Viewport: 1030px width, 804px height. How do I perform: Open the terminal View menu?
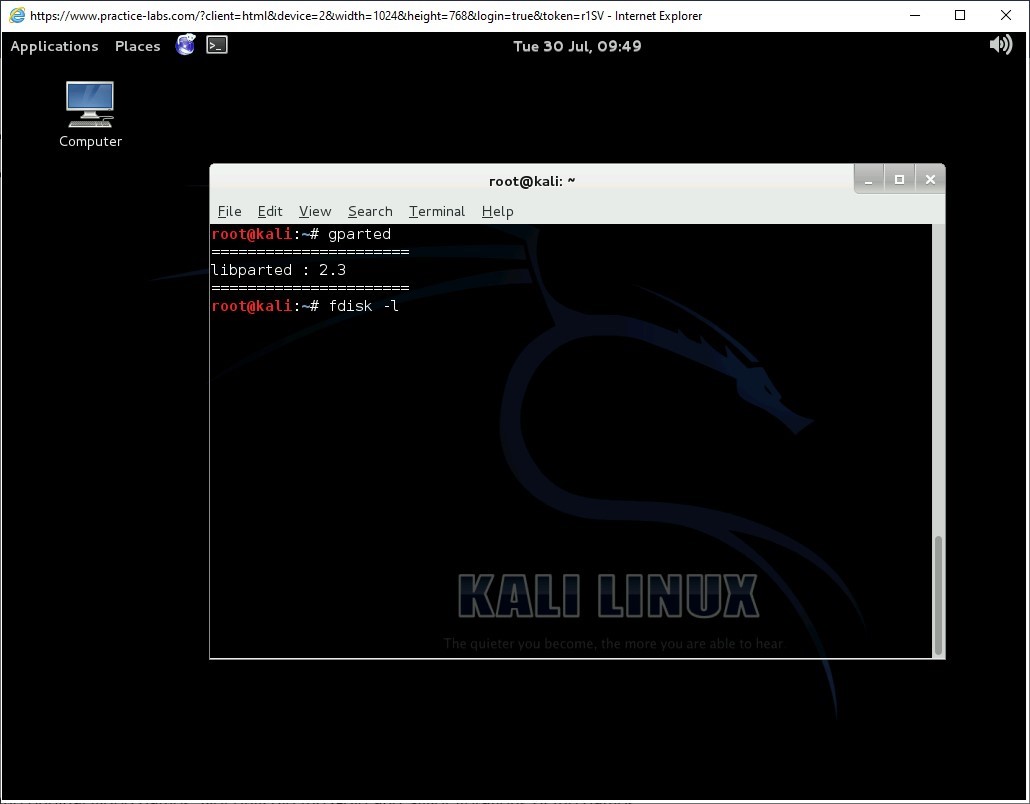[x=315, y=211]
